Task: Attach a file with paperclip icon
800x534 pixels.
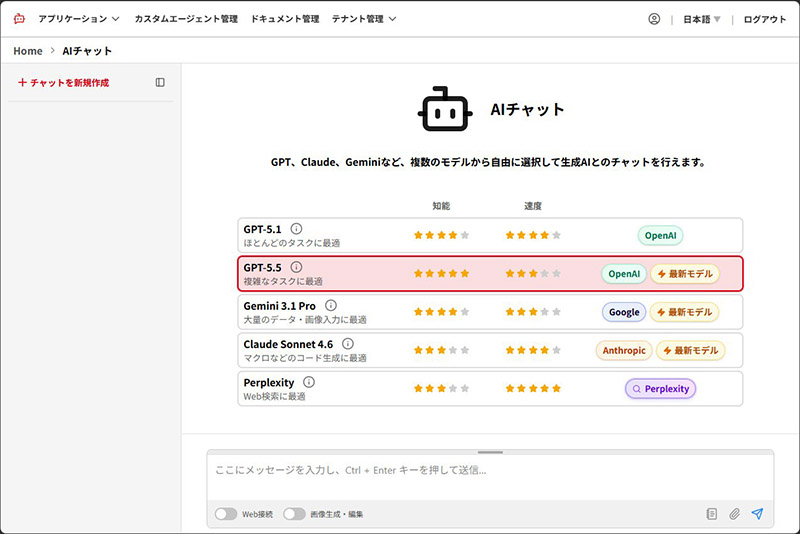Action: (734, 514)
